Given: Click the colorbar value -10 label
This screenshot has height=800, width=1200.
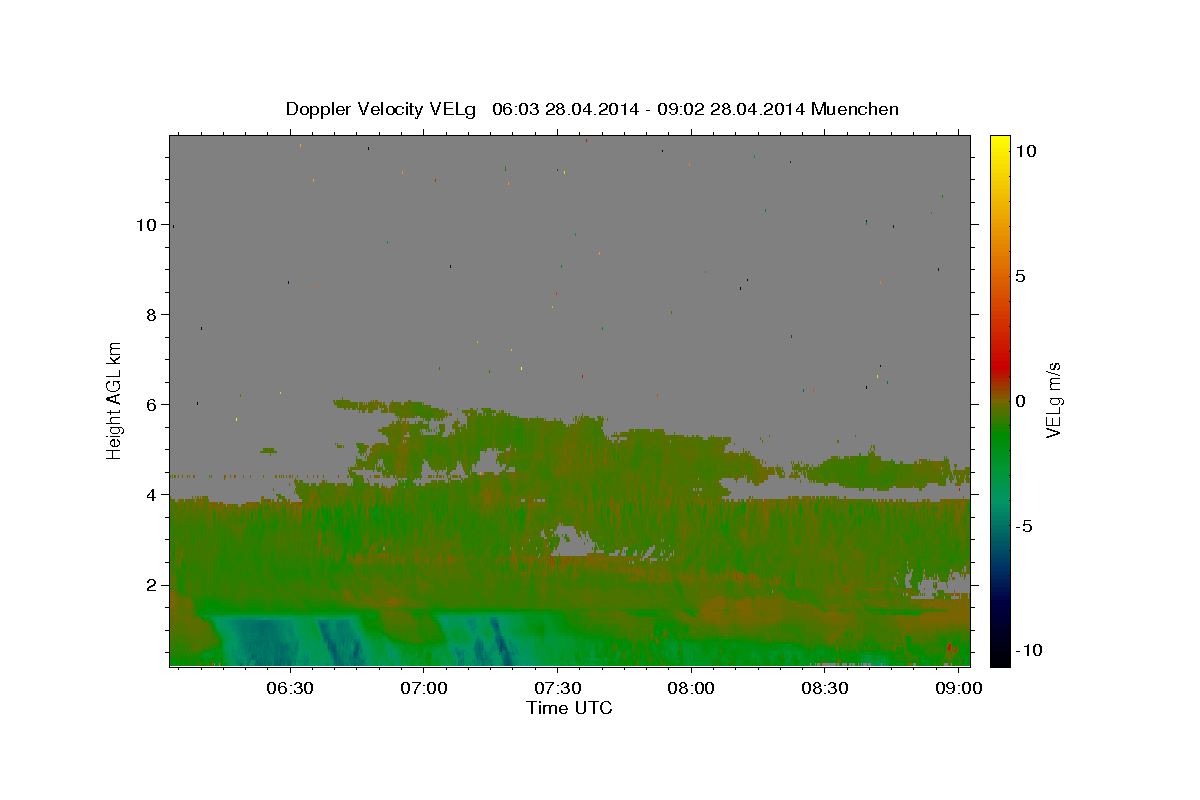Looking at the screenshot, I should click(1029, 651).
